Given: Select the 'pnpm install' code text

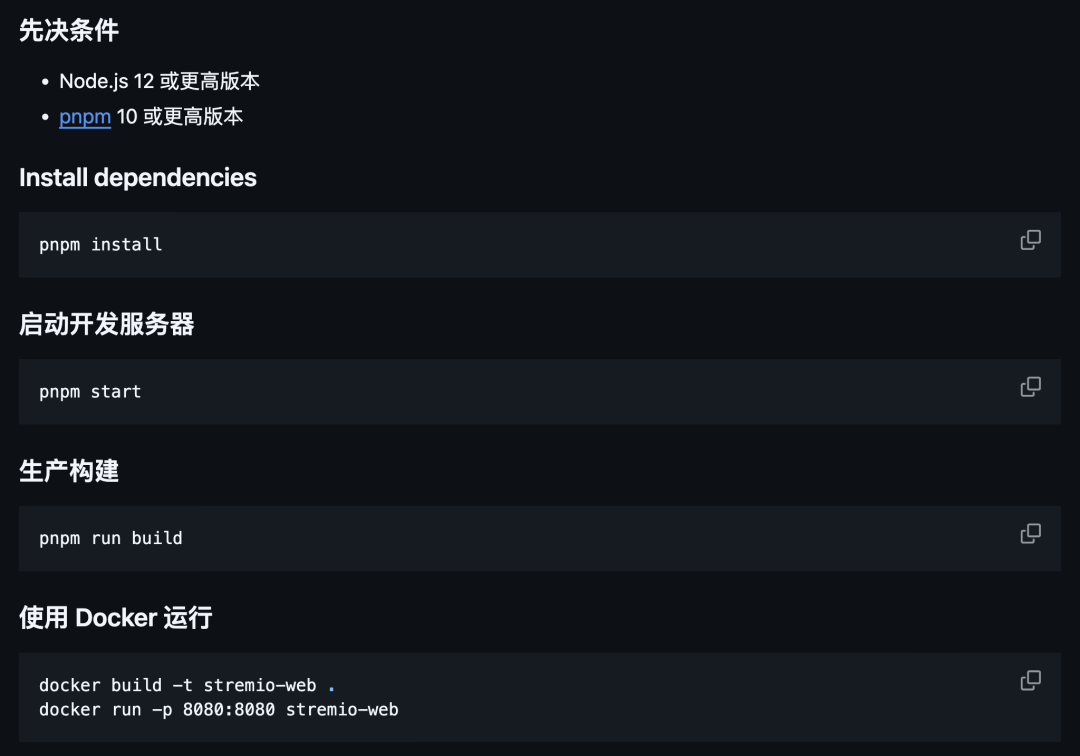Looking at the screenshot, I should tap(100, 244).
